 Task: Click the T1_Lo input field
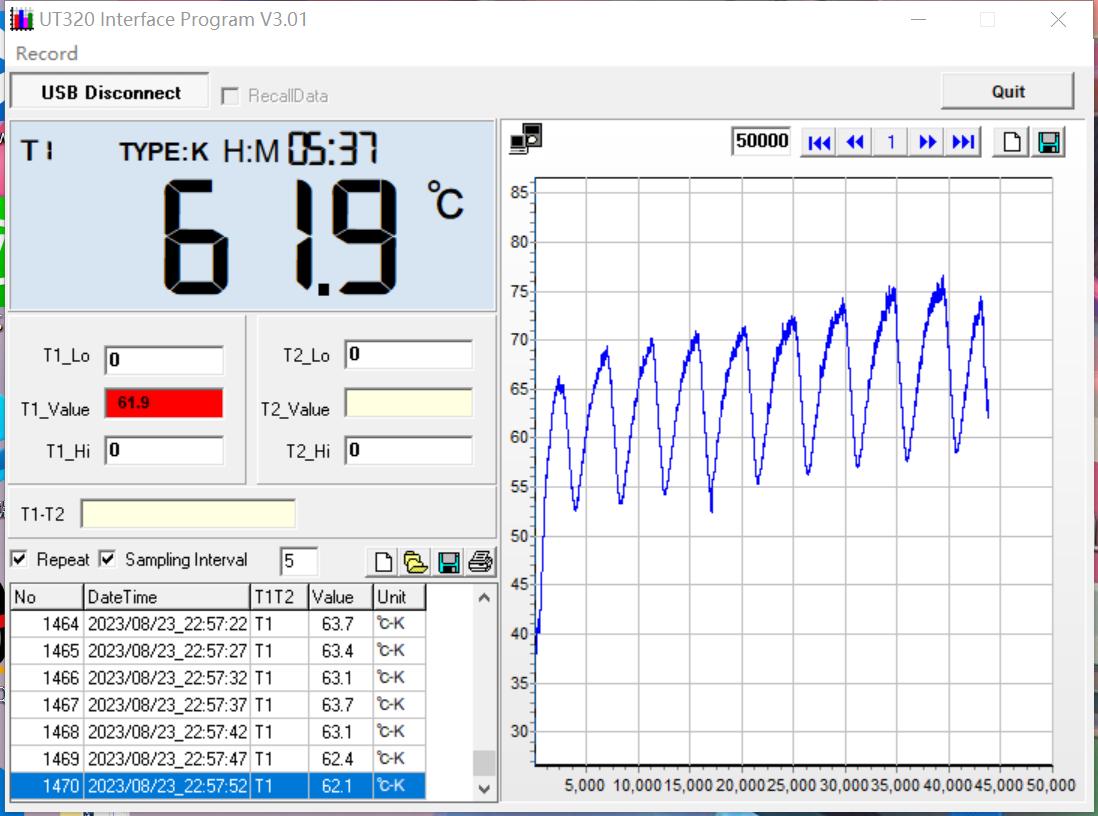164,360
